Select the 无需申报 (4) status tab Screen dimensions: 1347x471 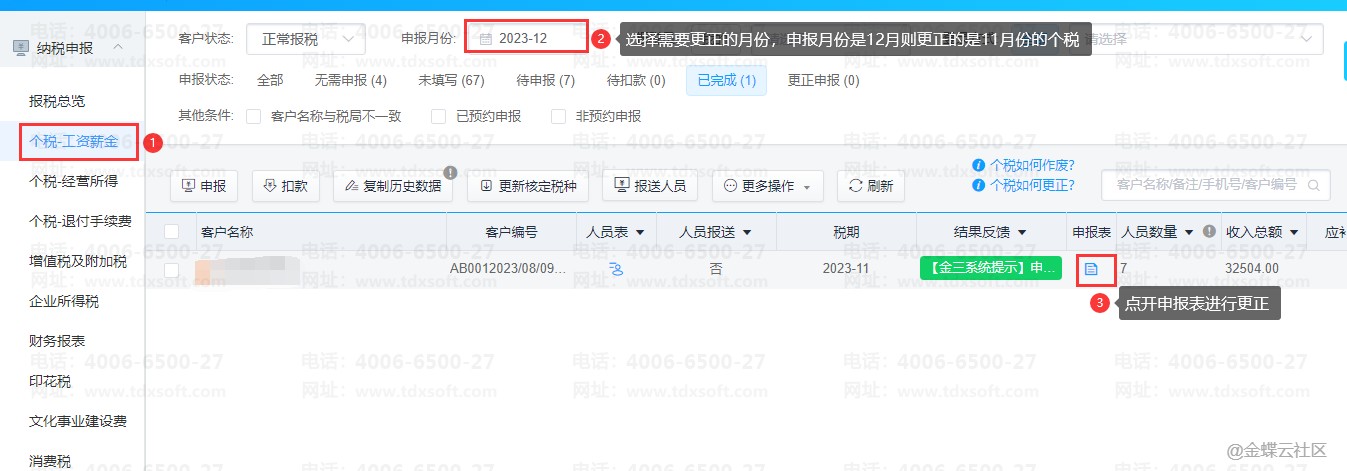click(x=350, y=80)
